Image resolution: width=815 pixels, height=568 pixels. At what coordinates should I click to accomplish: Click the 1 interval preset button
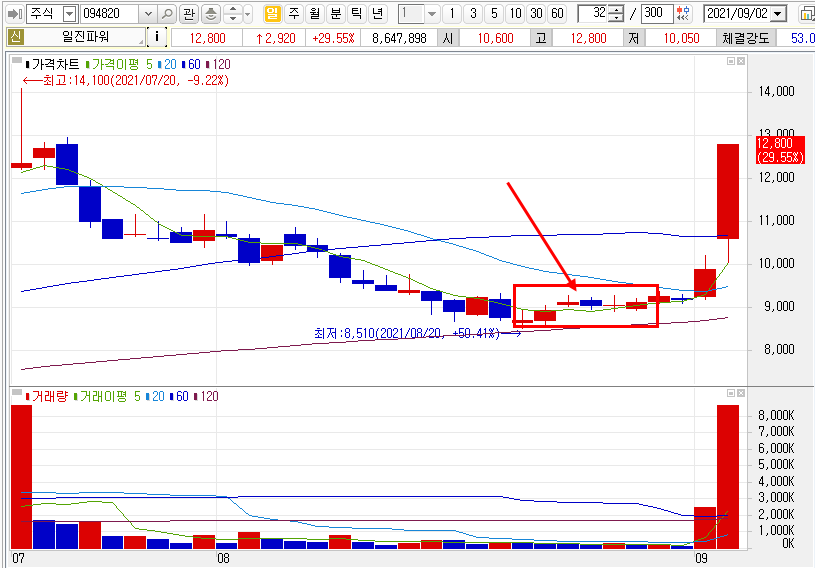click(452, 14)
